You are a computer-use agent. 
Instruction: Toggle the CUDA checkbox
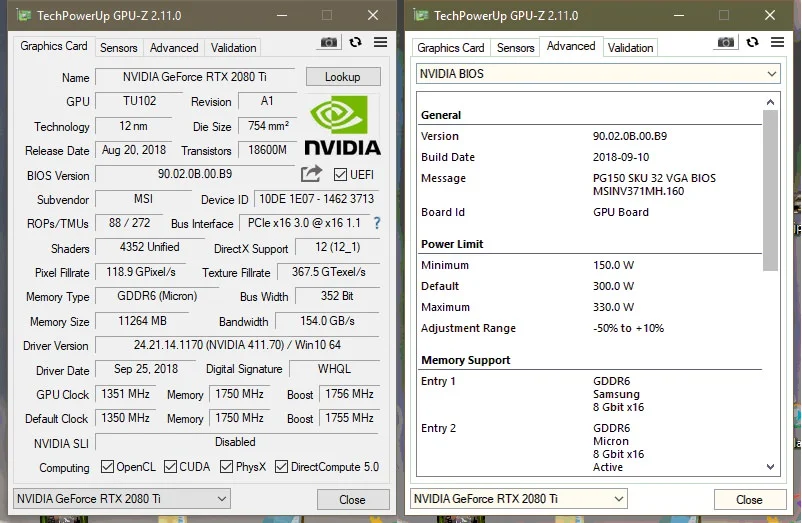click(170, 466)
